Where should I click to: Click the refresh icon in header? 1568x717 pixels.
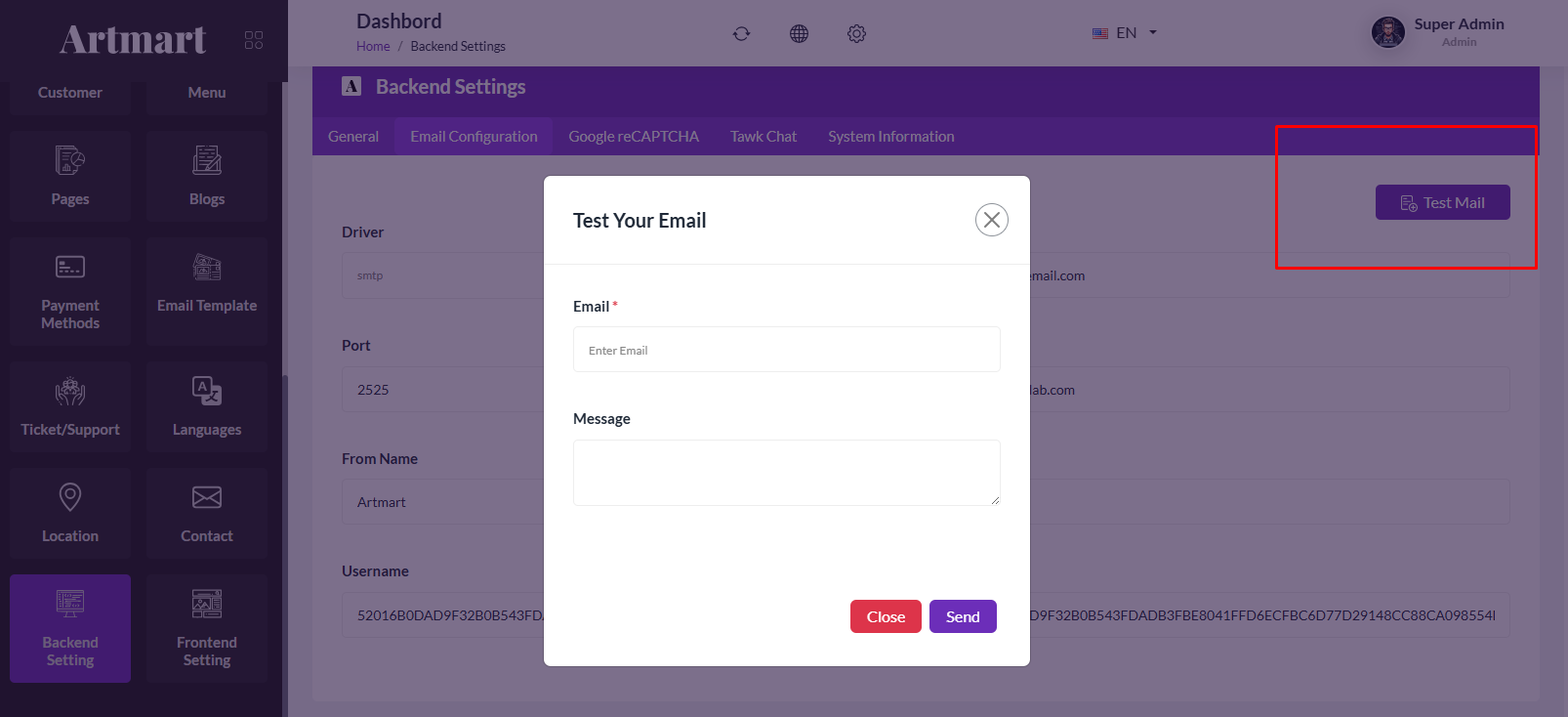742,34
